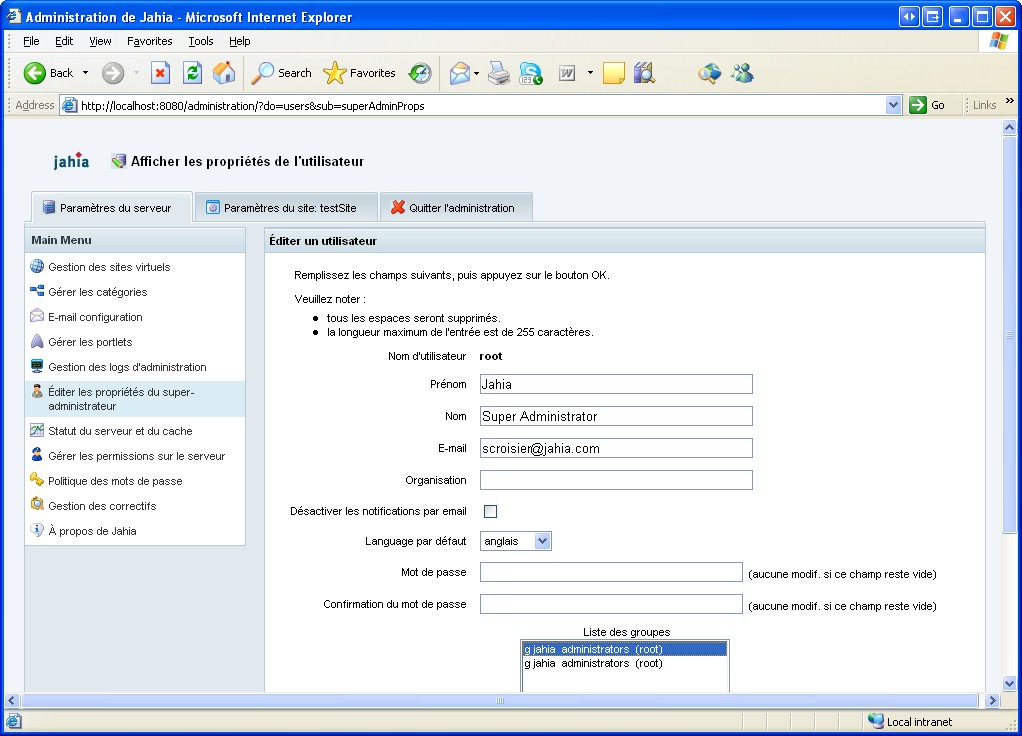The width and height of the screenshot is (1022, 736).
Task: Click the jahia logo
Action: [x=71, y=160]
